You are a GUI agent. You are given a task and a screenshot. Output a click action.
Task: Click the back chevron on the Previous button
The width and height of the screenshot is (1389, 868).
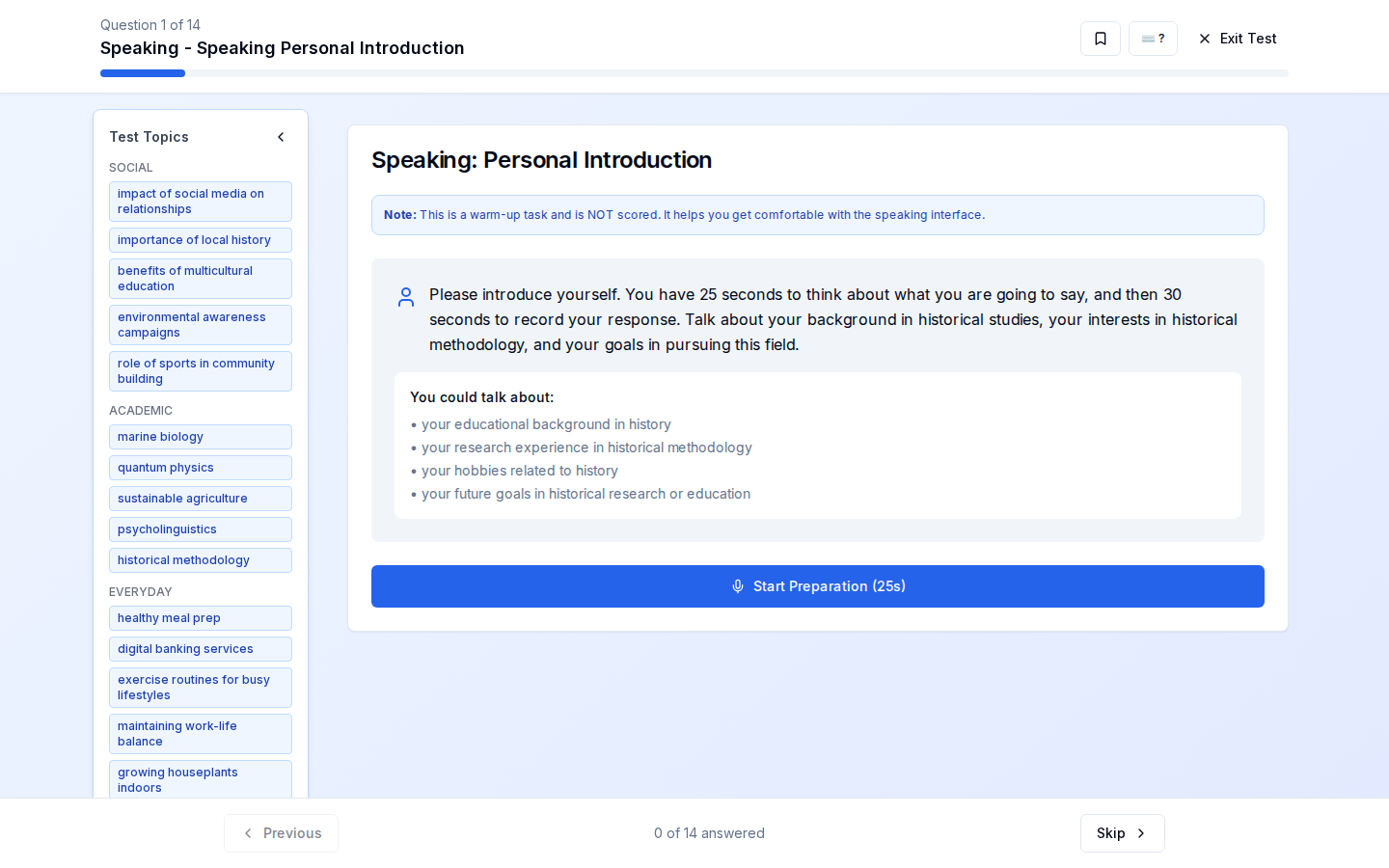248,833
